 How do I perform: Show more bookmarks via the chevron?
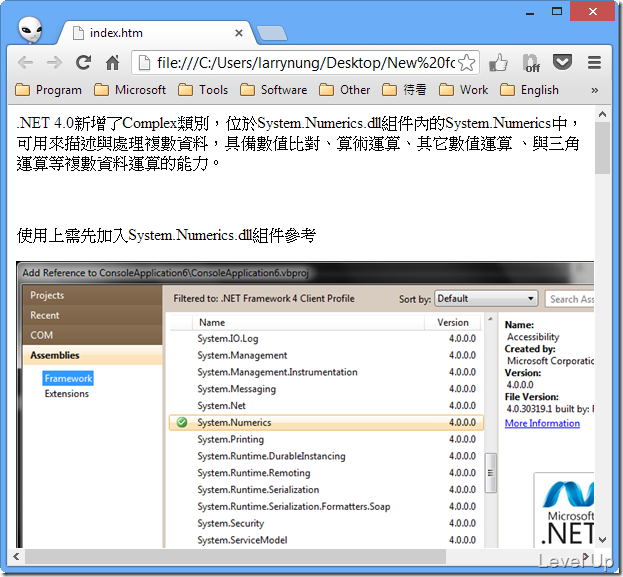point(595,91)
